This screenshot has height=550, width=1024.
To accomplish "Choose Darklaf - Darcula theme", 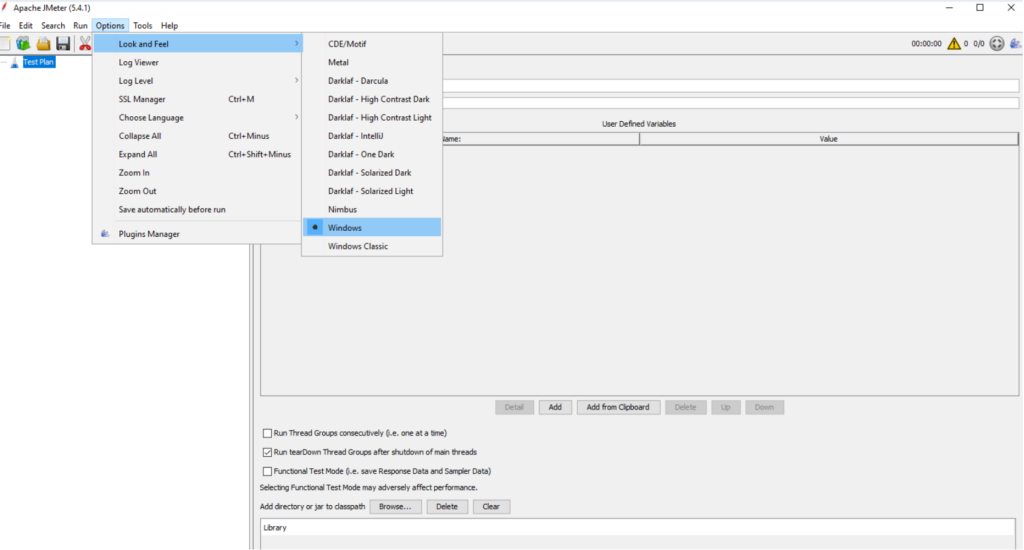I will click(x=358, y=81).
